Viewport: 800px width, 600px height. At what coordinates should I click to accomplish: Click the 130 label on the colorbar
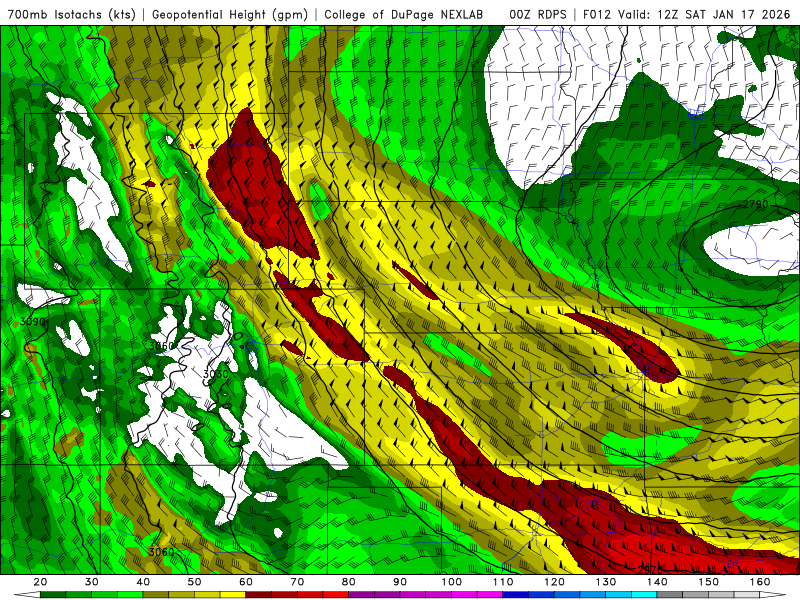coord(606,582)
